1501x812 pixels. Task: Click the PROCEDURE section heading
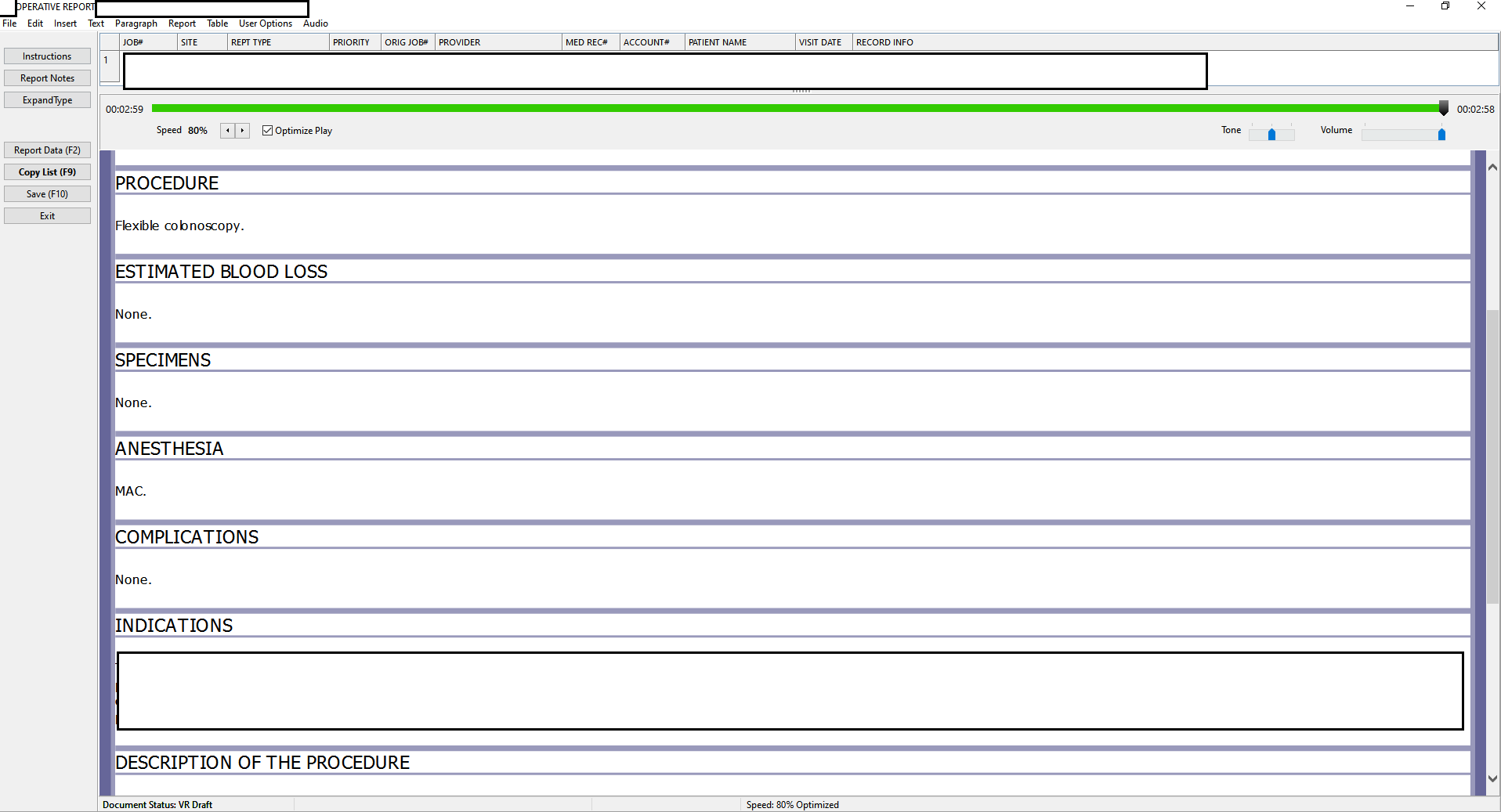pos(167,183)
